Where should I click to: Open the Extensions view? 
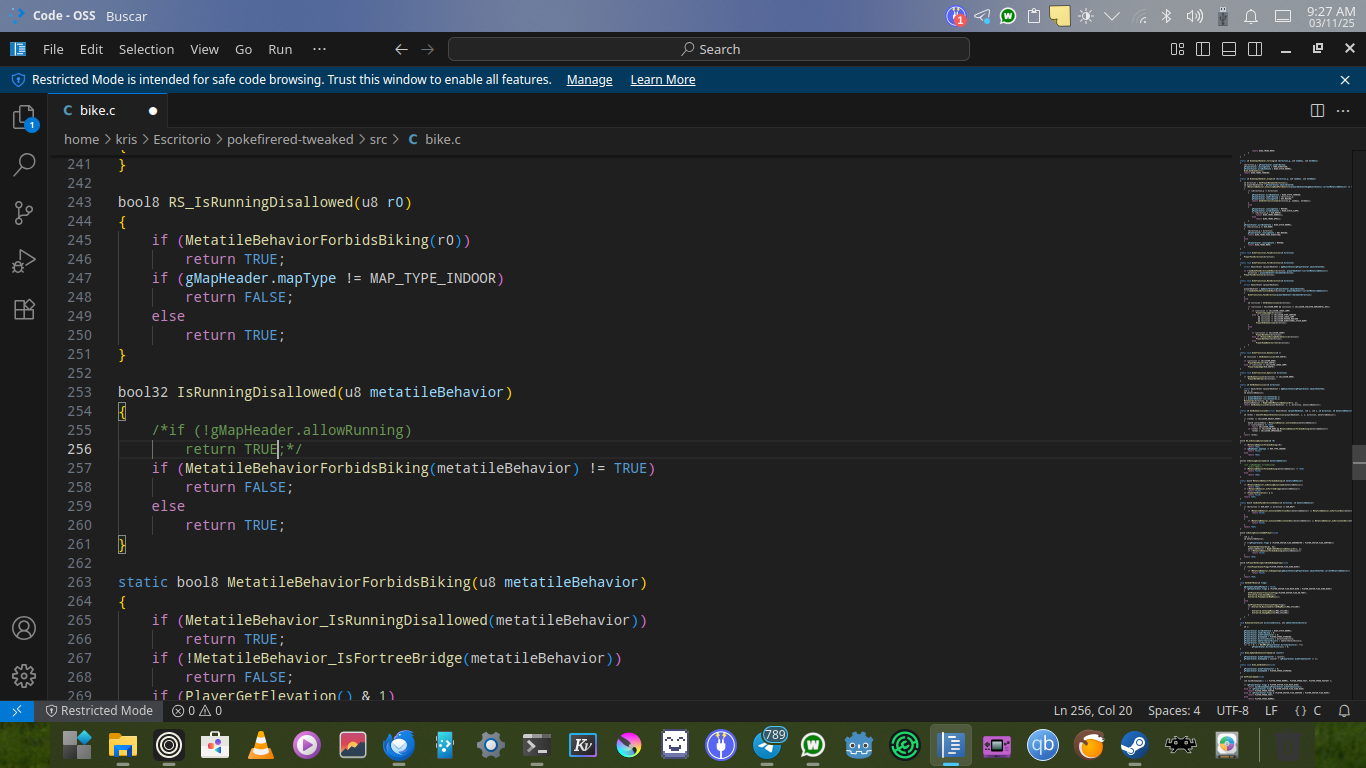coord(24,309)
